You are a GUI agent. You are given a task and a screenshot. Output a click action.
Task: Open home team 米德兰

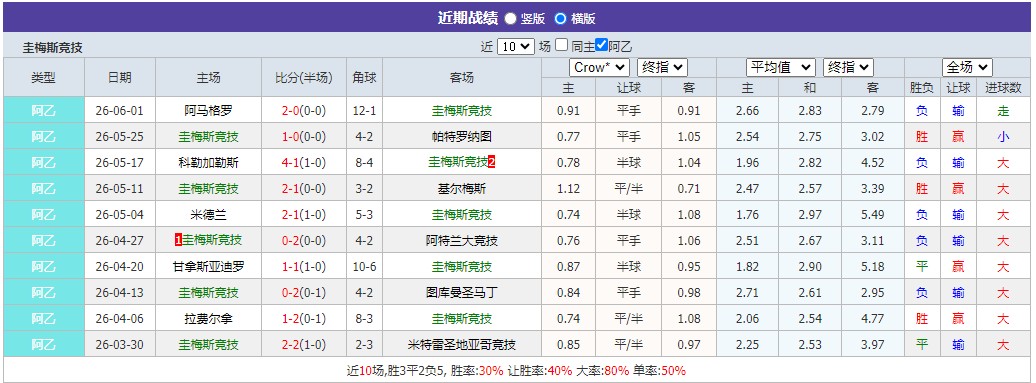(x=208, y=215)
